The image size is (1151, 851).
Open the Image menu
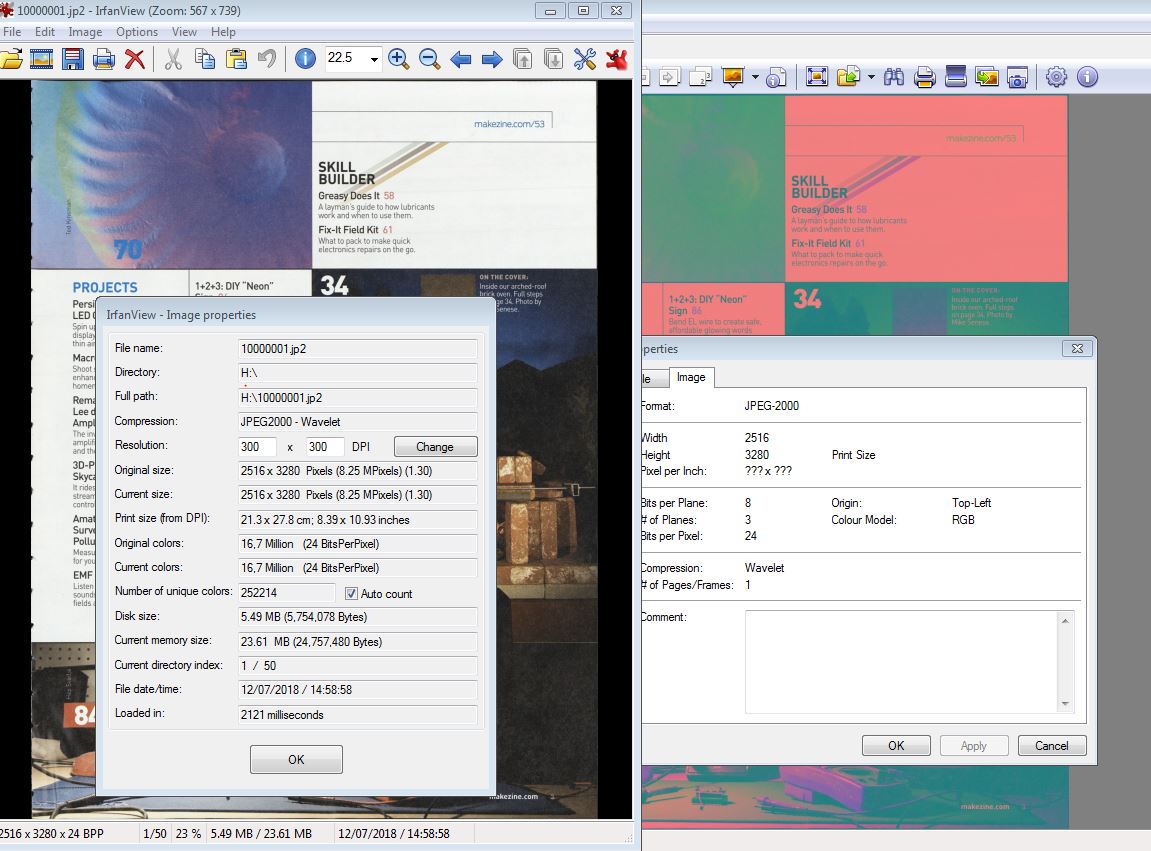[x=85, y=32]
